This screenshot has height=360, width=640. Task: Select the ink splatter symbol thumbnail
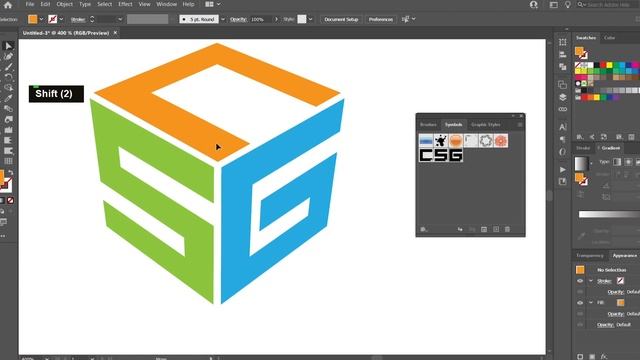point(440,141)
